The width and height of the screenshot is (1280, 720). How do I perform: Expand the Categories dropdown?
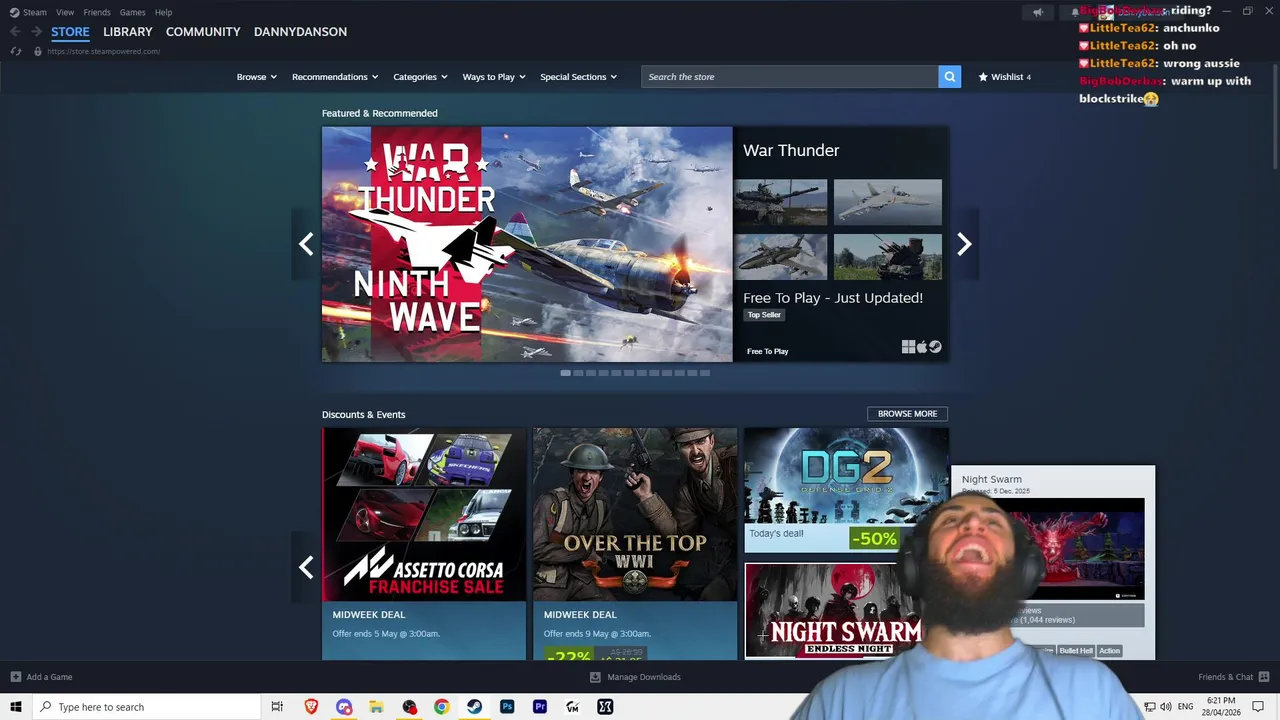[x=420, y=76]
